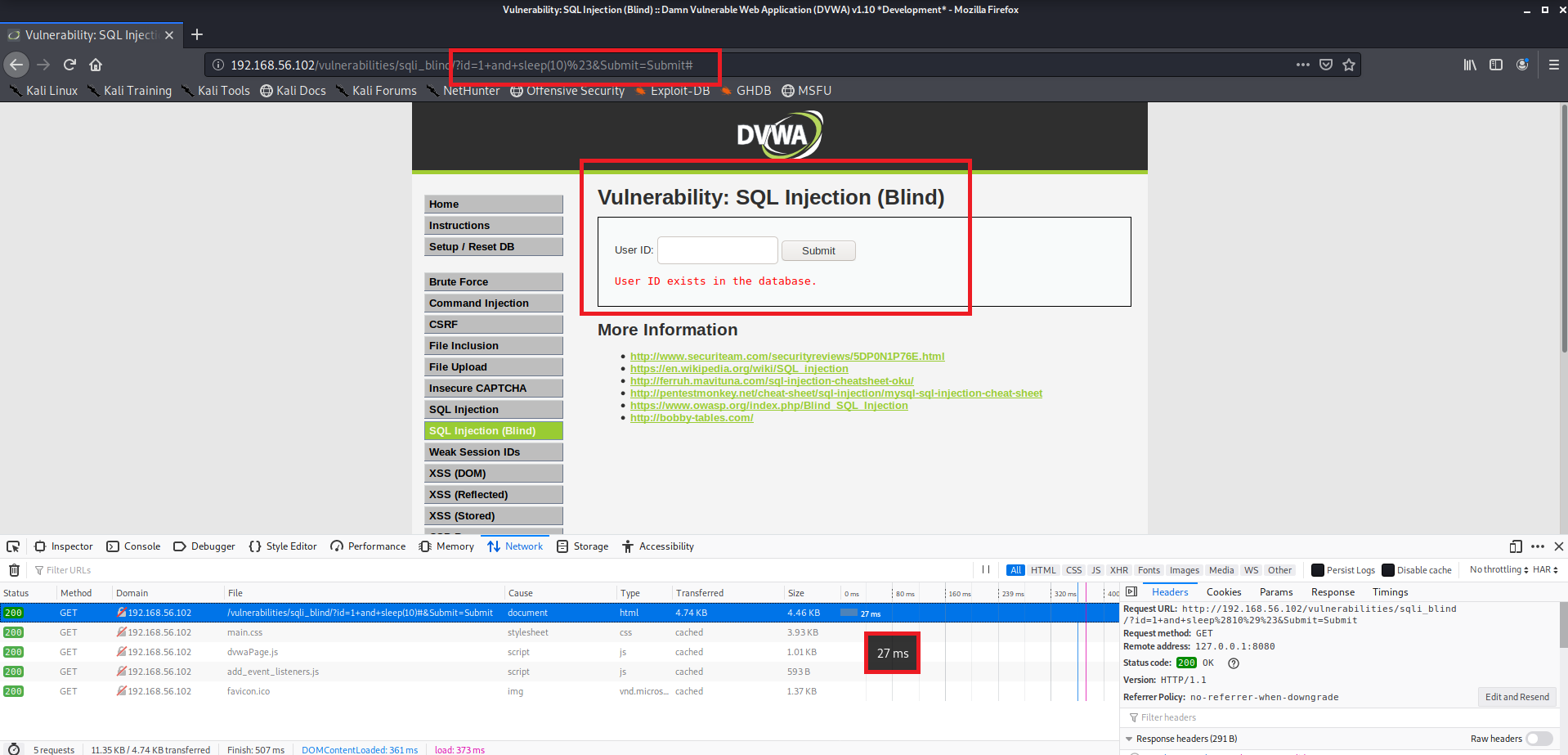The height and width of the screenshot is (755, 1568).
Task: Filter requests by XHR type
Action: [1119, 570]
